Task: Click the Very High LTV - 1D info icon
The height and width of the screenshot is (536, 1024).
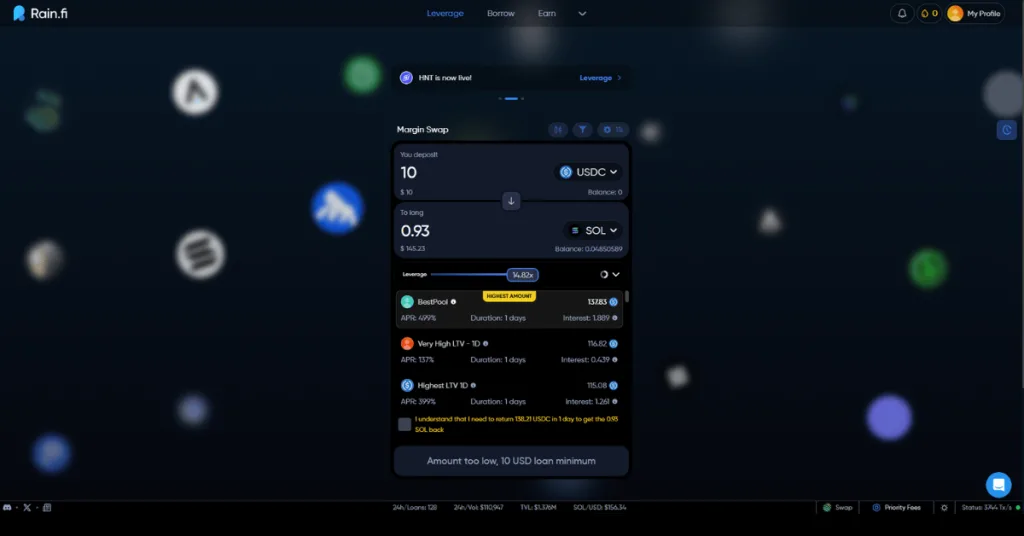Action: click(x=485, y=343)
